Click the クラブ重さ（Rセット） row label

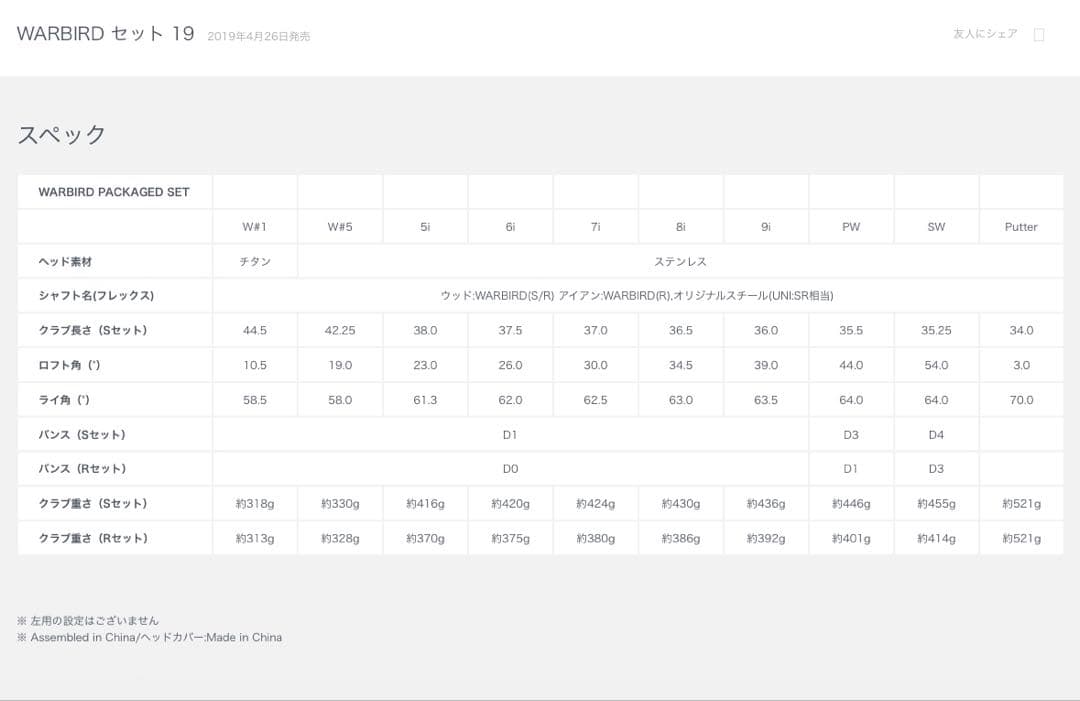pos(114,538)
